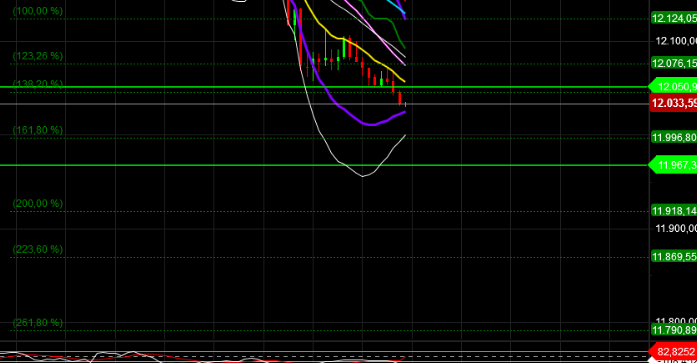Select the 123,26 % Fibonacci level label
697x363 pixels.
tap(38, 56)
